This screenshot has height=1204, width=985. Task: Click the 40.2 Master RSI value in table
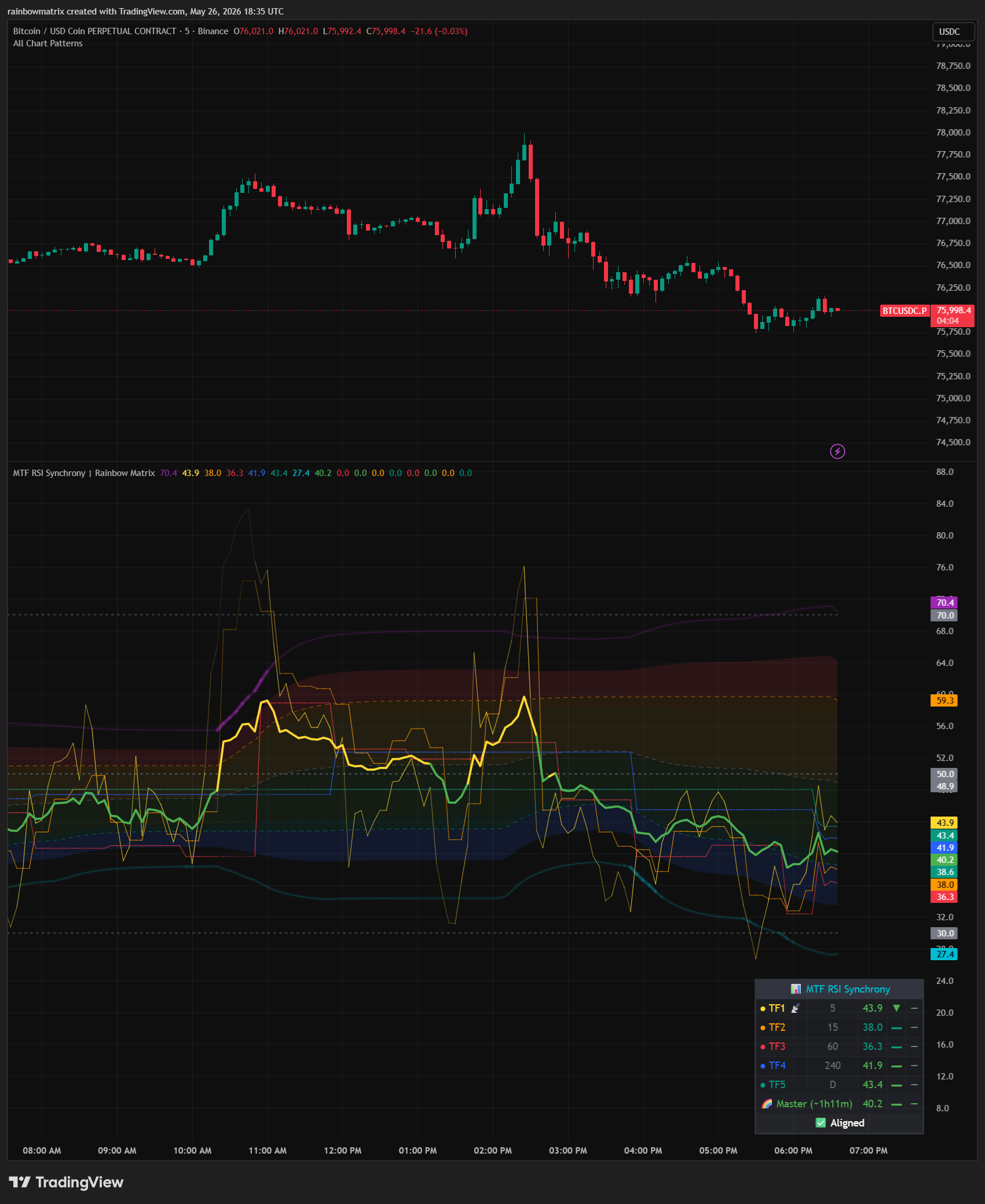point(873,1104)
